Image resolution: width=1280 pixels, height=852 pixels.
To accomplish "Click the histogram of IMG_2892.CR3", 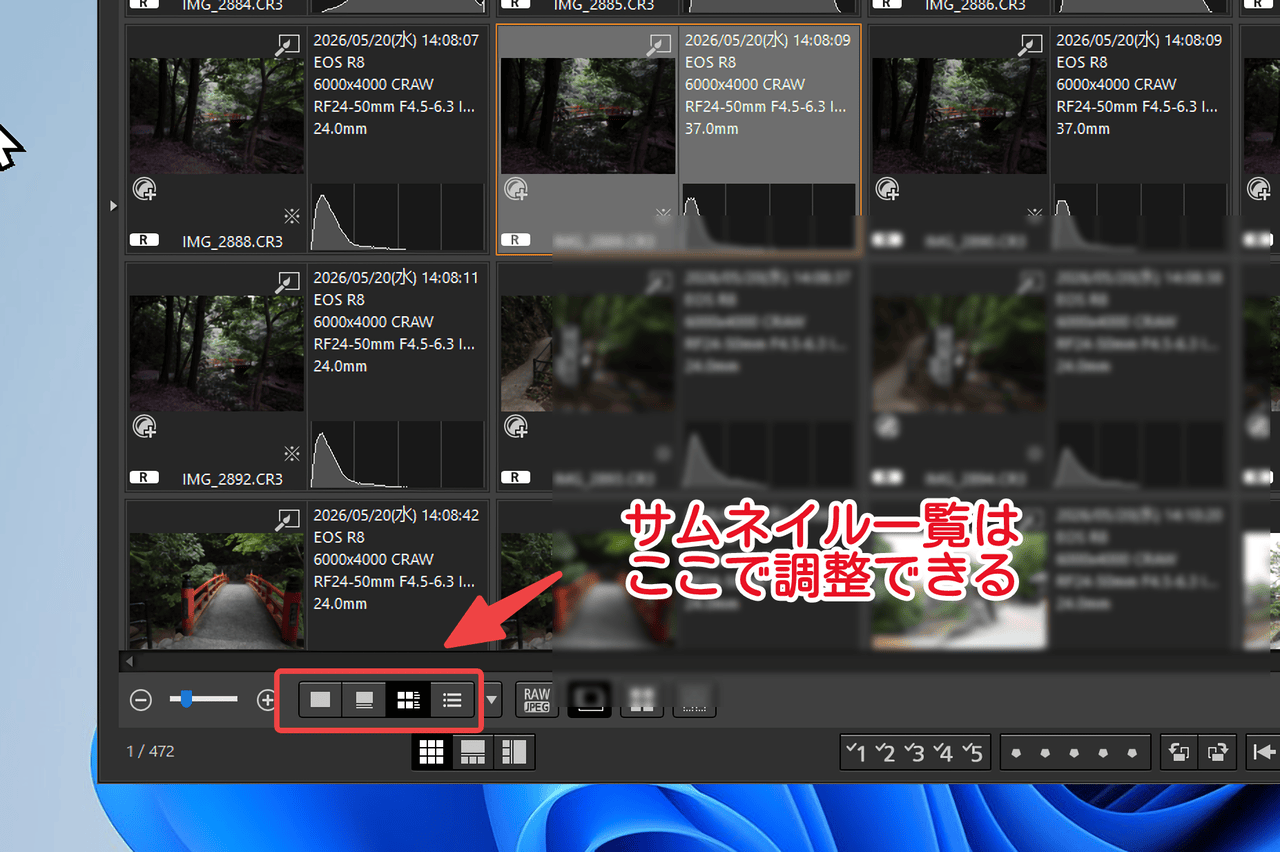I will 397,455.
